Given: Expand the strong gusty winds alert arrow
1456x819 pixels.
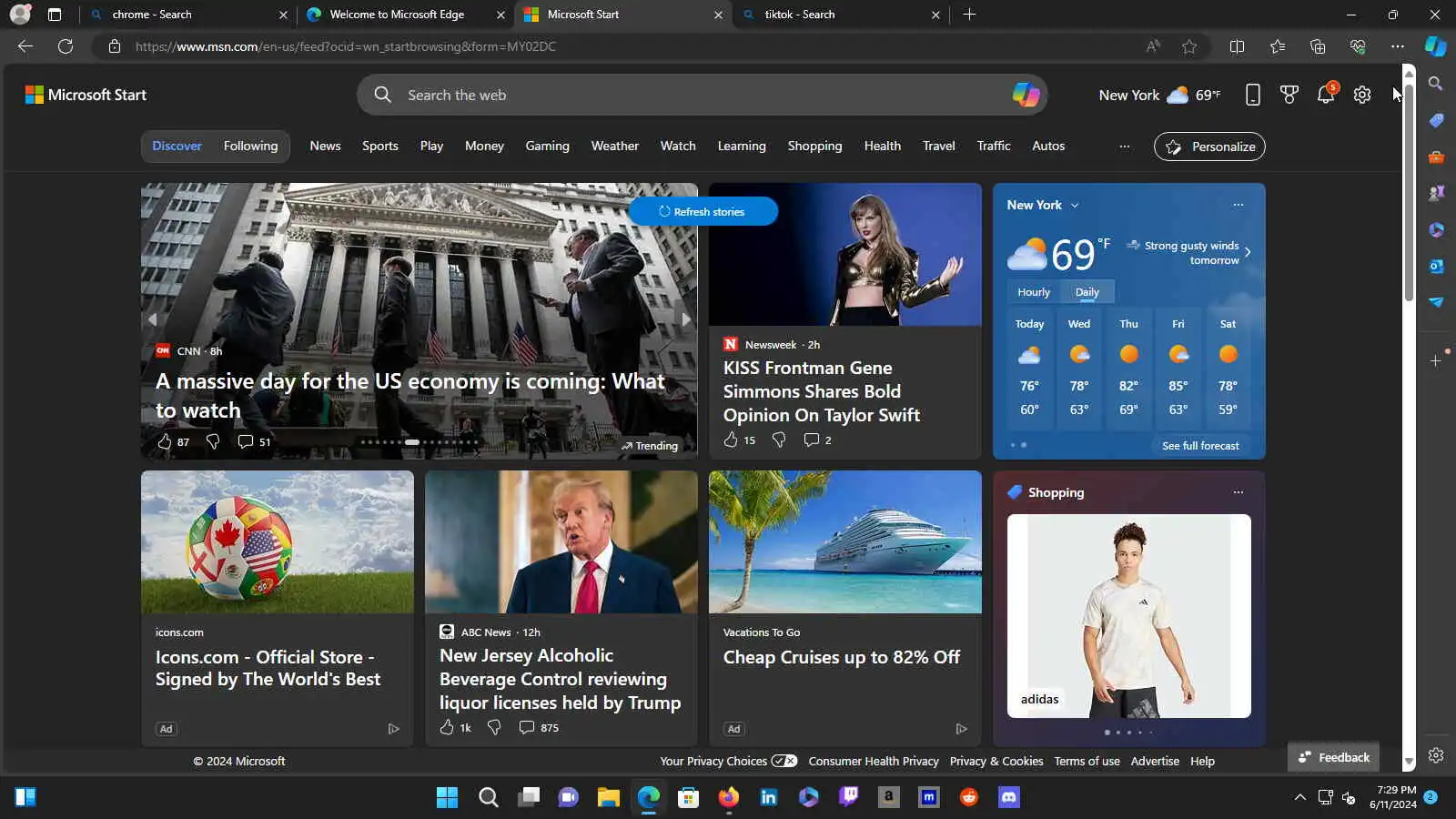Looking at the screenshot, I should (1248, 252).
